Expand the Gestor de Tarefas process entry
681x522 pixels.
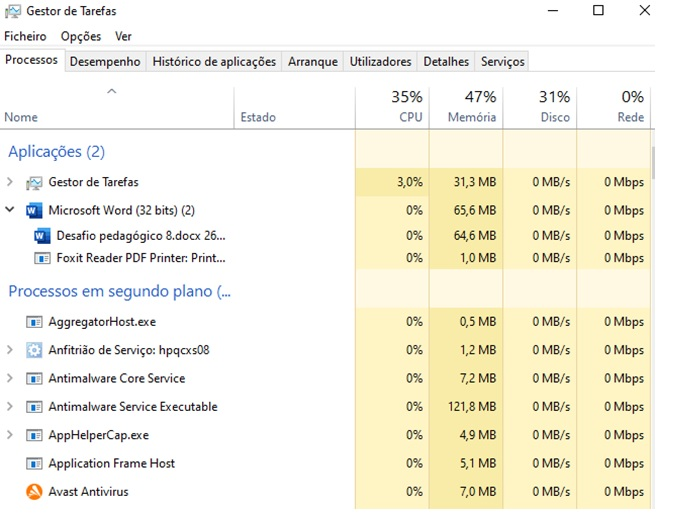(10, 182)
